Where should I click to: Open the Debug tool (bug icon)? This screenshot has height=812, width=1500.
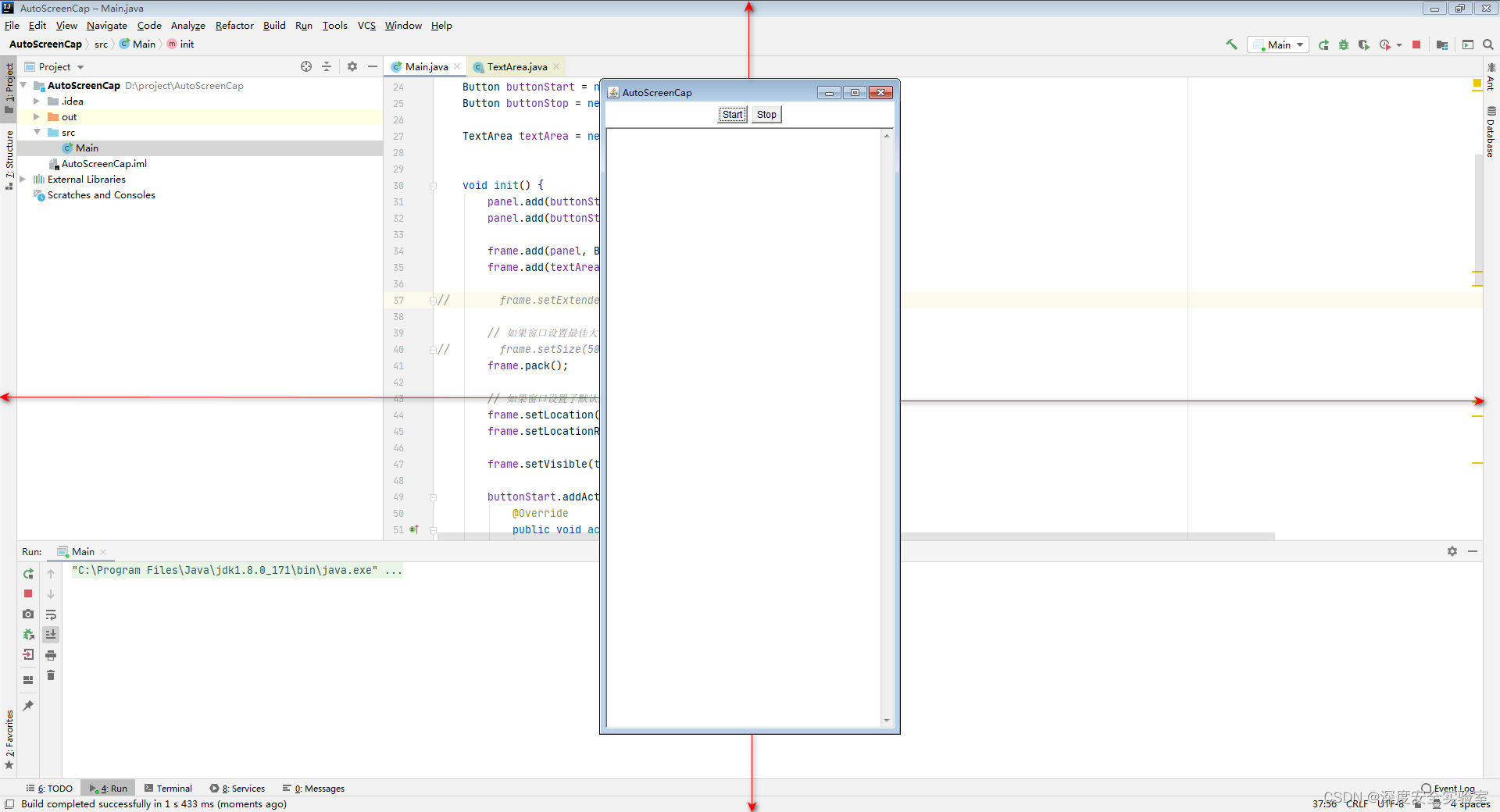(1343, 45)
